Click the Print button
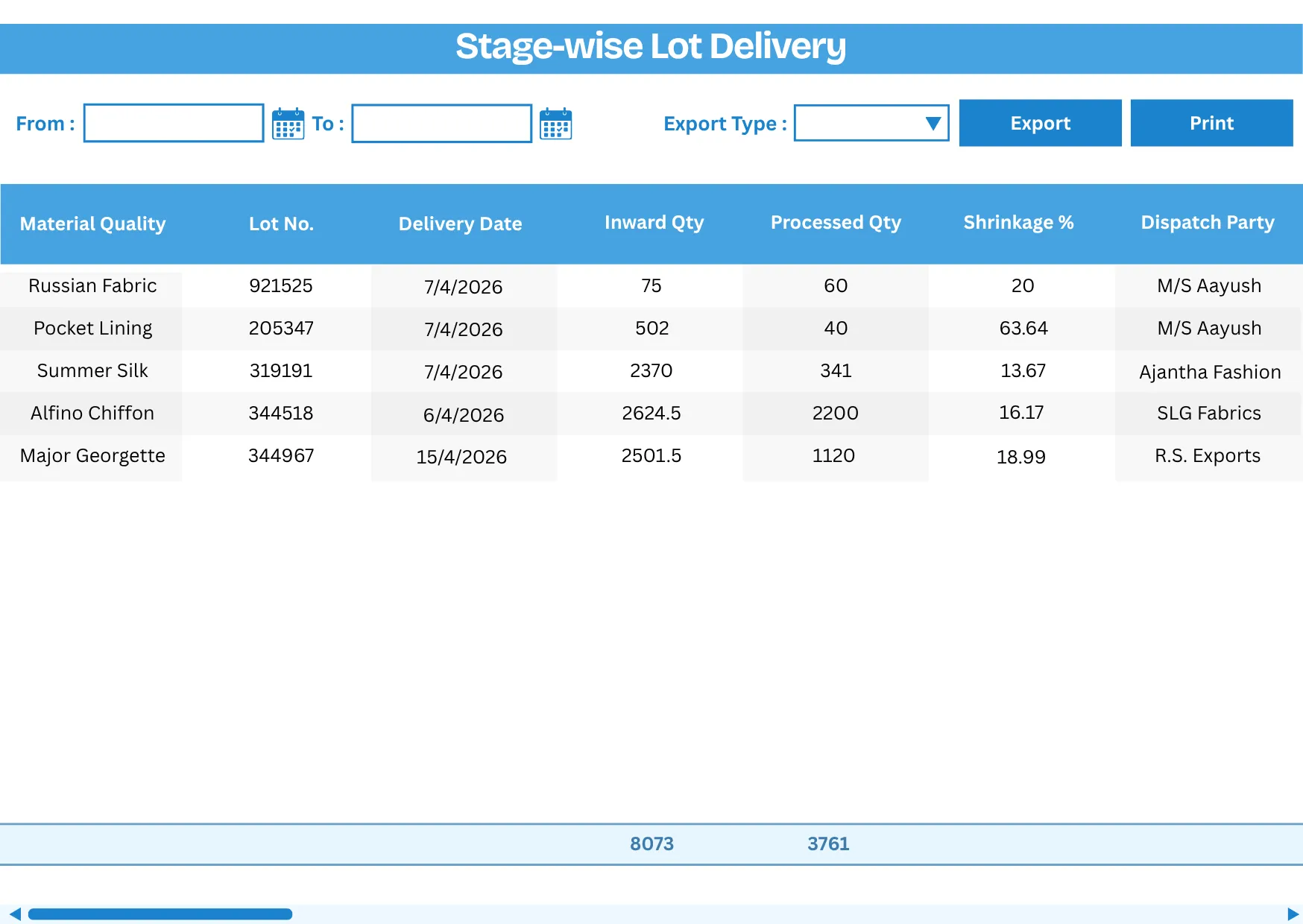The width and height of the screenshot is (1303, 924). pos(1211,123)
